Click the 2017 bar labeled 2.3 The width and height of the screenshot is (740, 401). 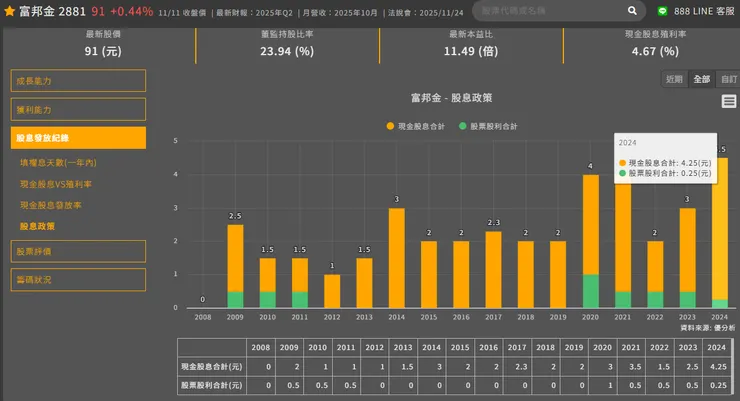coord(493,269)
